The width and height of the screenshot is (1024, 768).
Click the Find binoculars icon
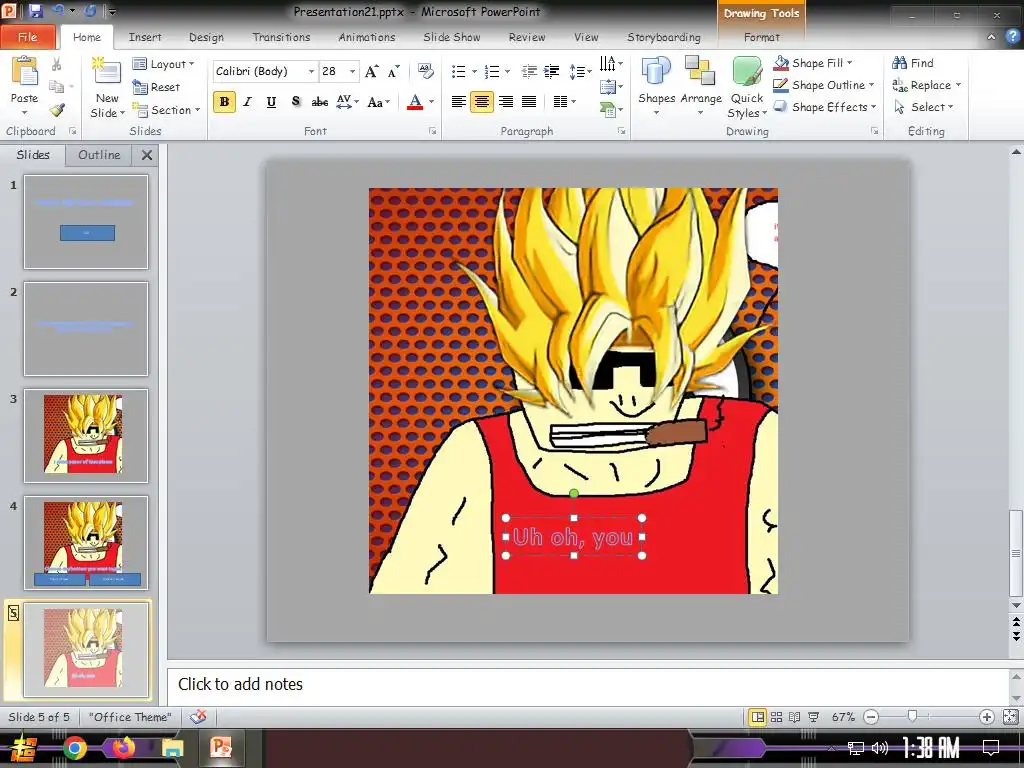tap(900, 63)
